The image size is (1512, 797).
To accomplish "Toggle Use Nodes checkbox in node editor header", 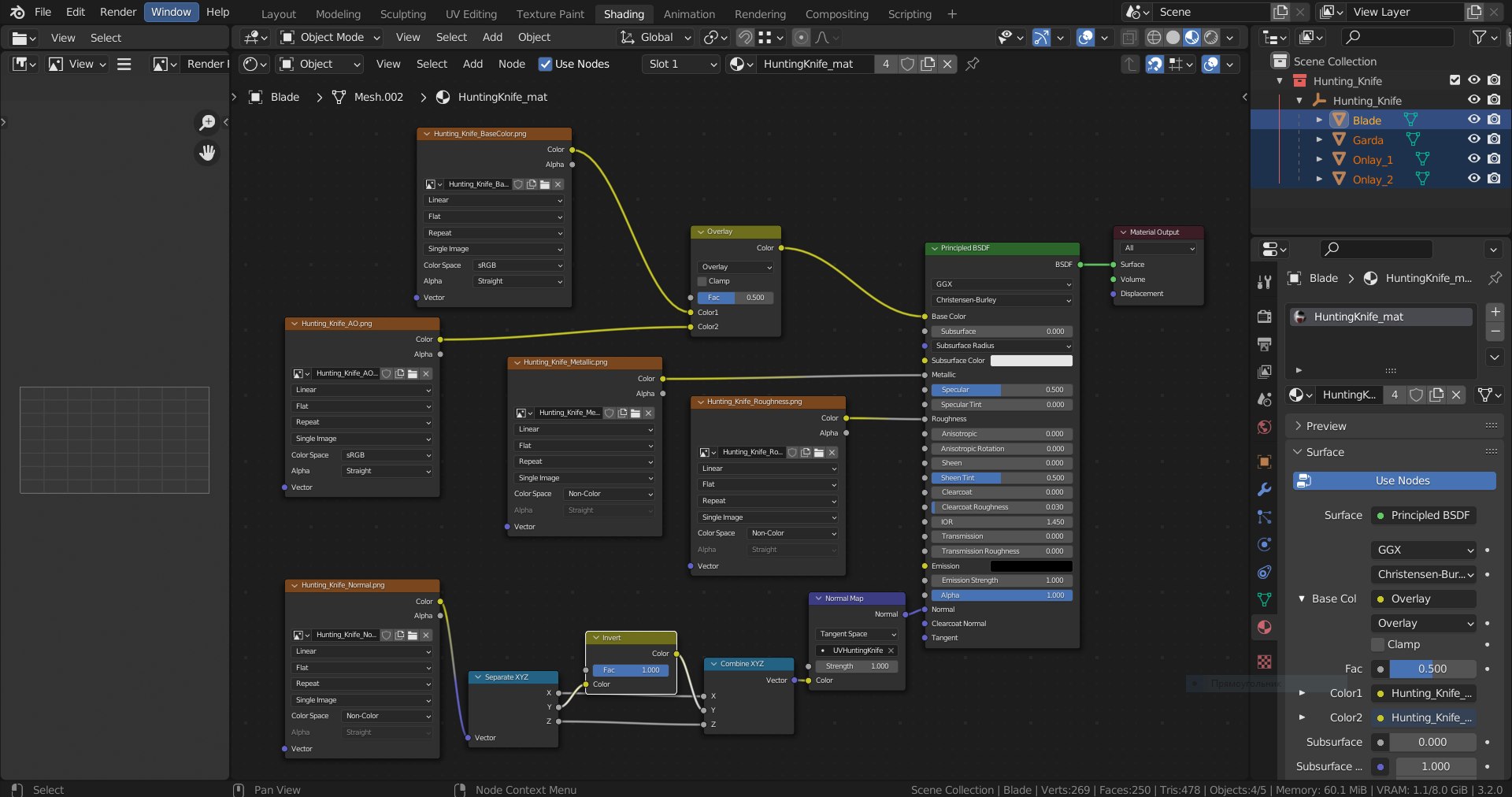I will point(545,64).
